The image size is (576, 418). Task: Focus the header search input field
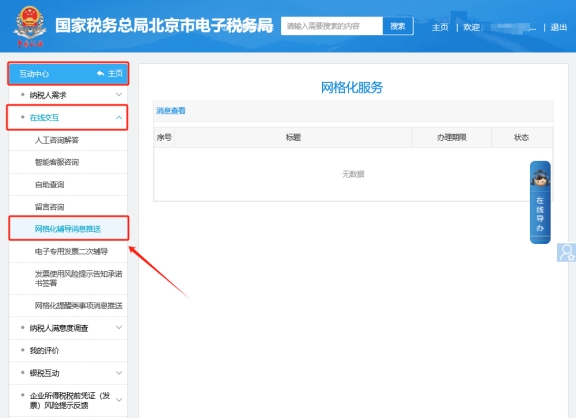coord(332,26)
